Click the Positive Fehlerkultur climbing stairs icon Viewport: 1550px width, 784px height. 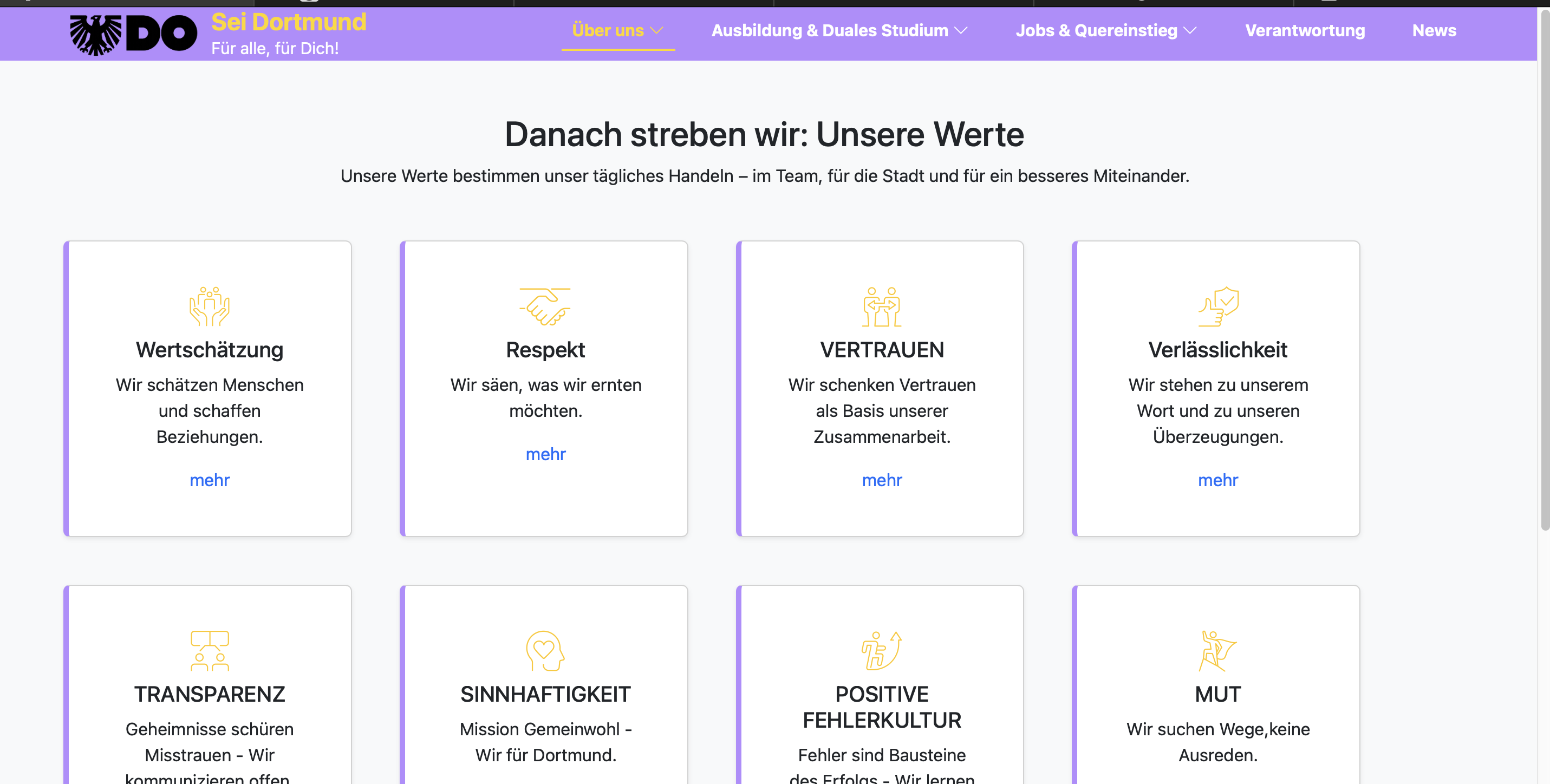tap(882, 650)
